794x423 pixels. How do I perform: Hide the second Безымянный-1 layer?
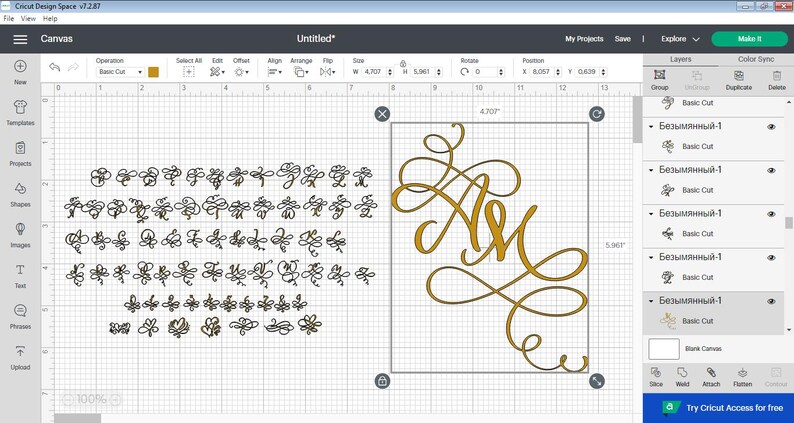pos(771,170)
